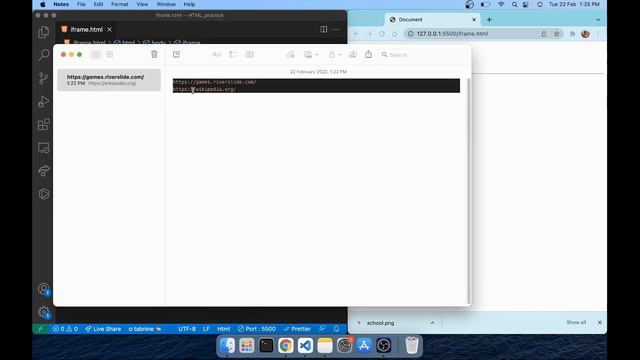Open the VS Code editor more actions menu
Screen dimensions: 640x360
(x=336, y=29)
